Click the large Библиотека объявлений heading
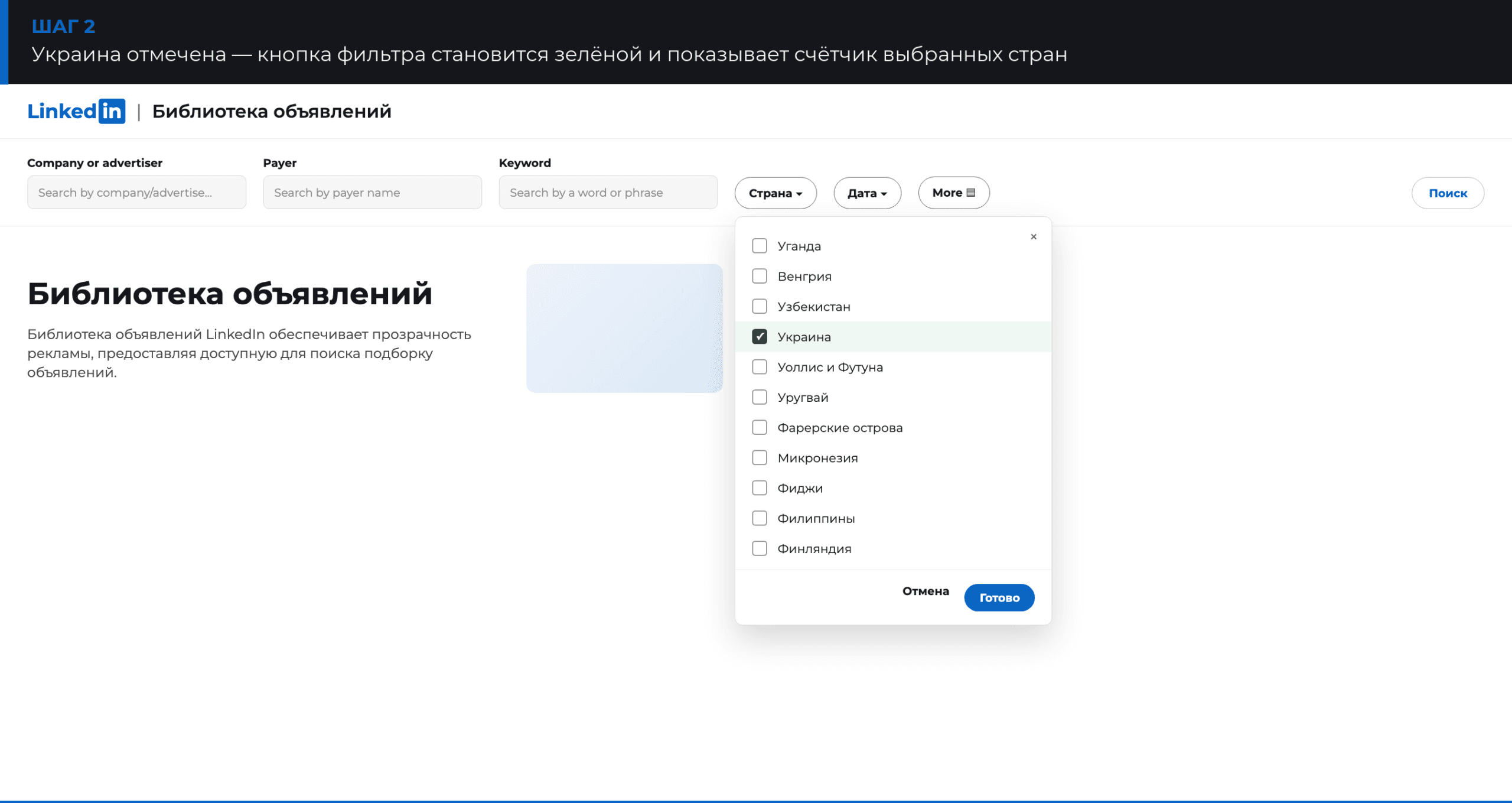The image size is (1512, 803). pos(230,294)
